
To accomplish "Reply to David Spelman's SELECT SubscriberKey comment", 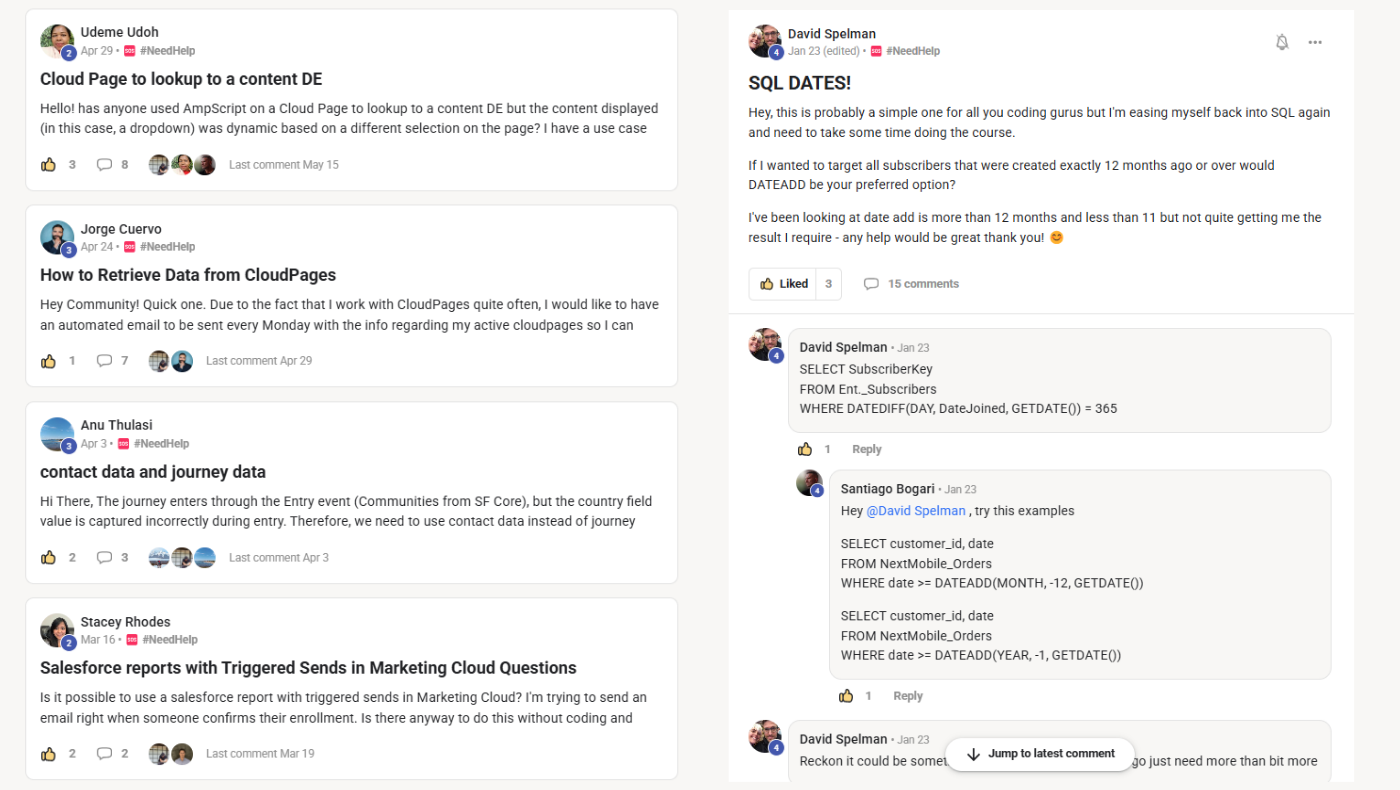I will (866, 449).
